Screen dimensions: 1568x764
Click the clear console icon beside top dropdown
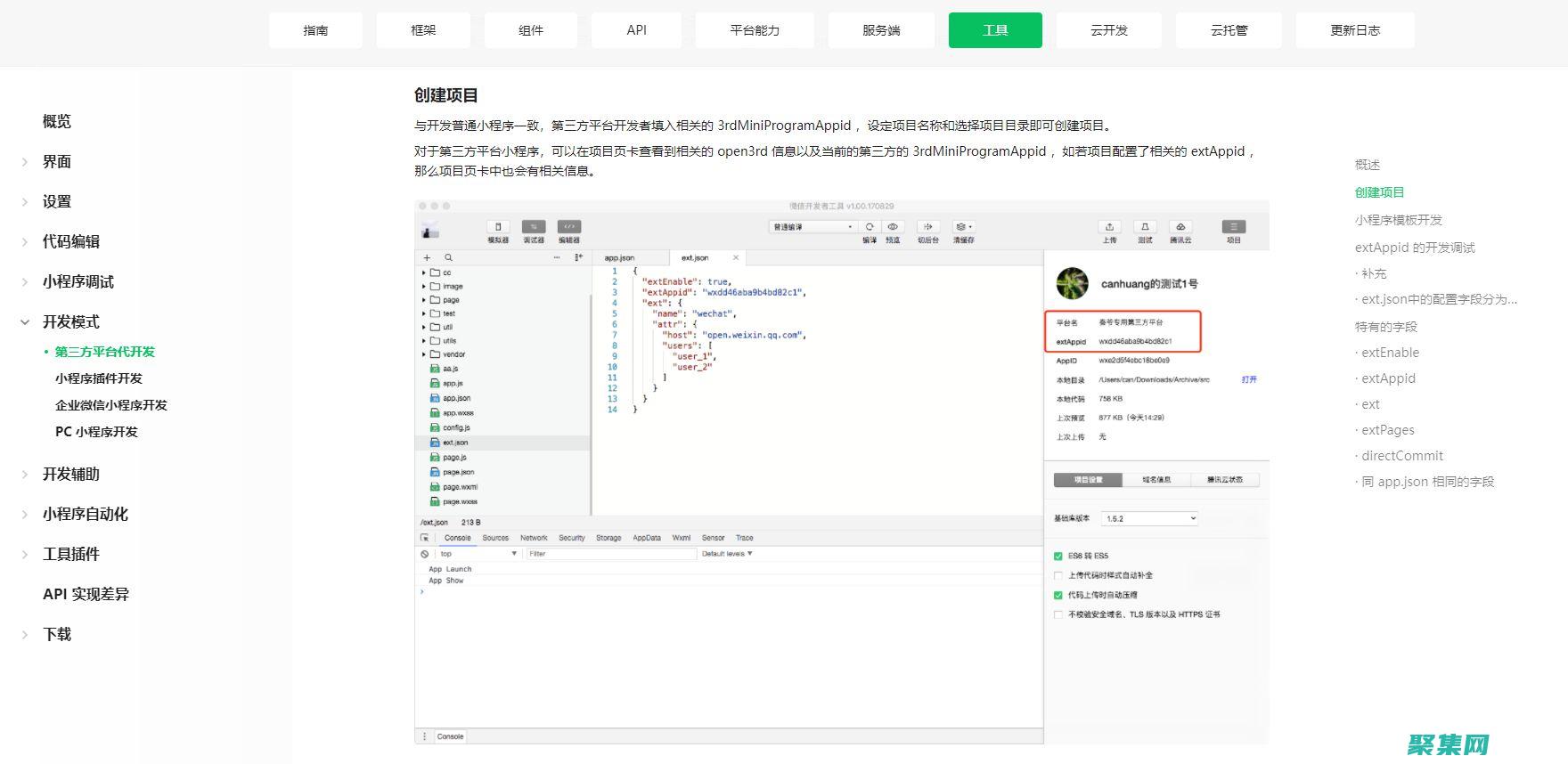425,554
